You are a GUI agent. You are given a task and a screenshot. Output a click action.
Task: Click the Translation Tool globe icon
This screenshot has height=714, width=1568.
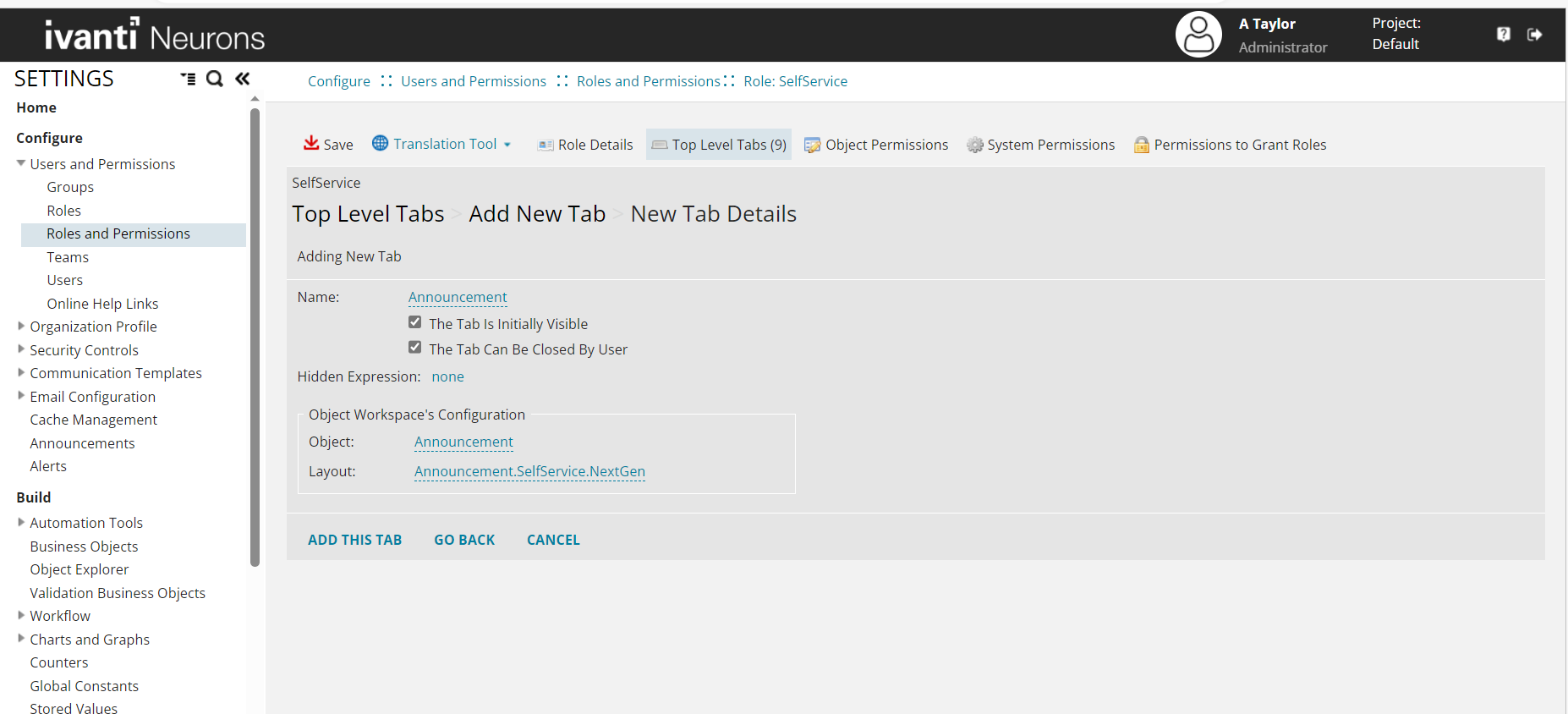(x=381, y=143)
